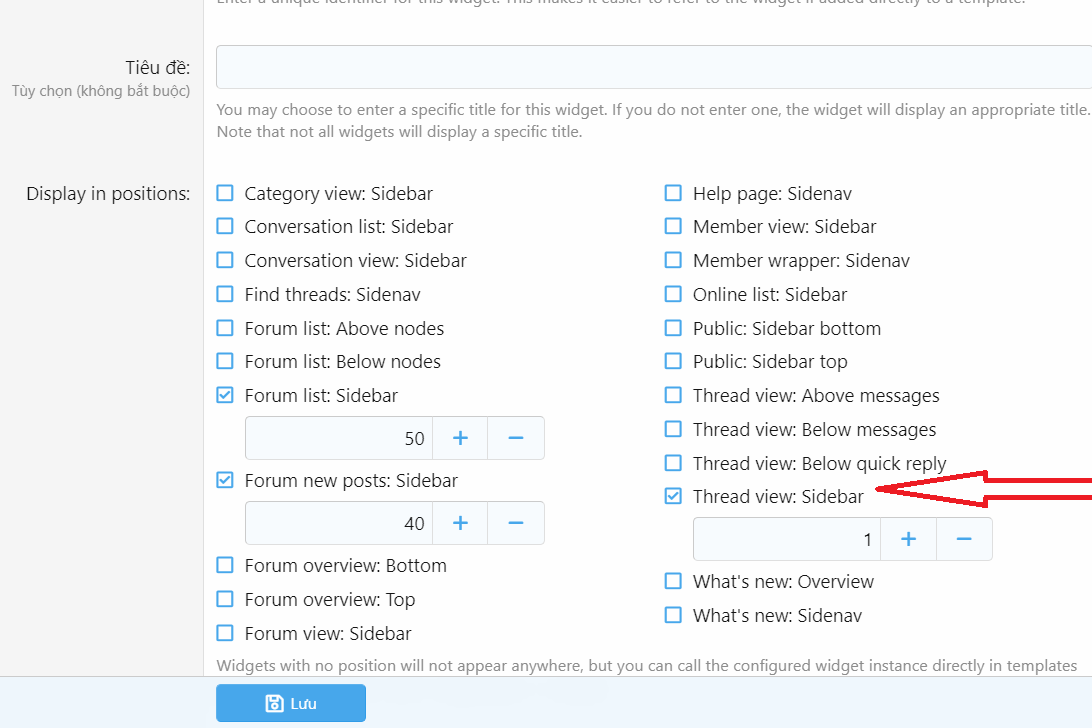Decrement Thread view Sidebar order value

point(964,539)
